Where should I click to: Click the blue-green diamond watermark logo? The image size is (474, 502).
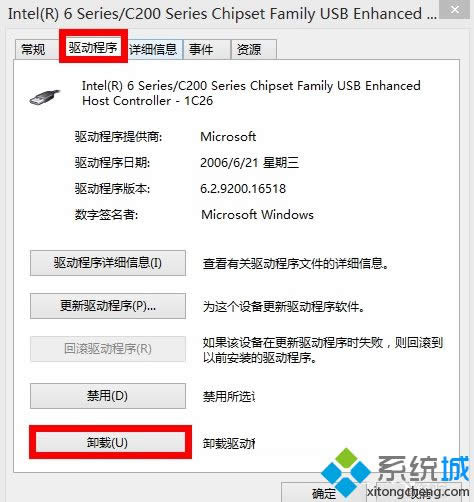(x=346, y=472)
